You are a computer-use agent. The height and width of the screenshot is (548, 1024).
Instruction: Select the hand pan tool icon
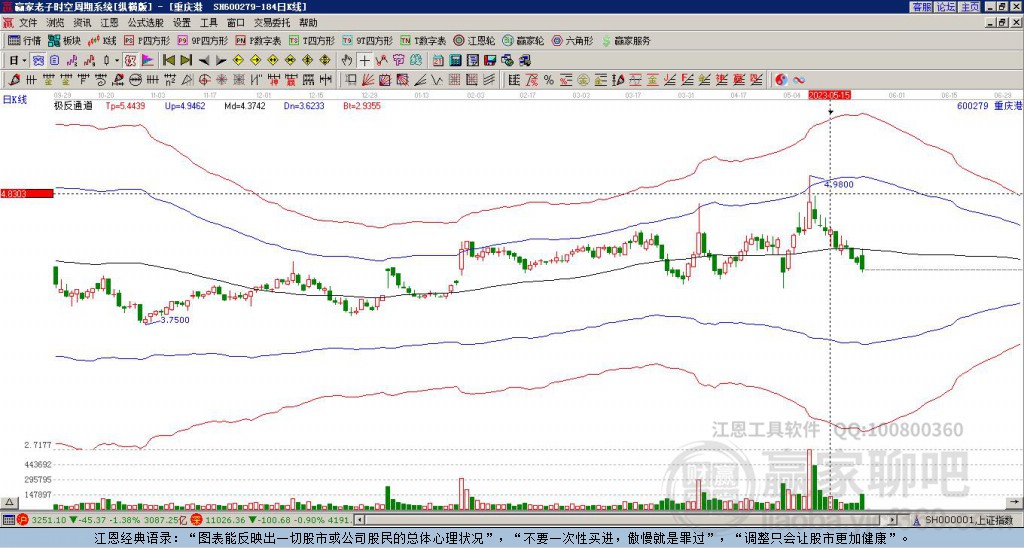tap(347, 61)
